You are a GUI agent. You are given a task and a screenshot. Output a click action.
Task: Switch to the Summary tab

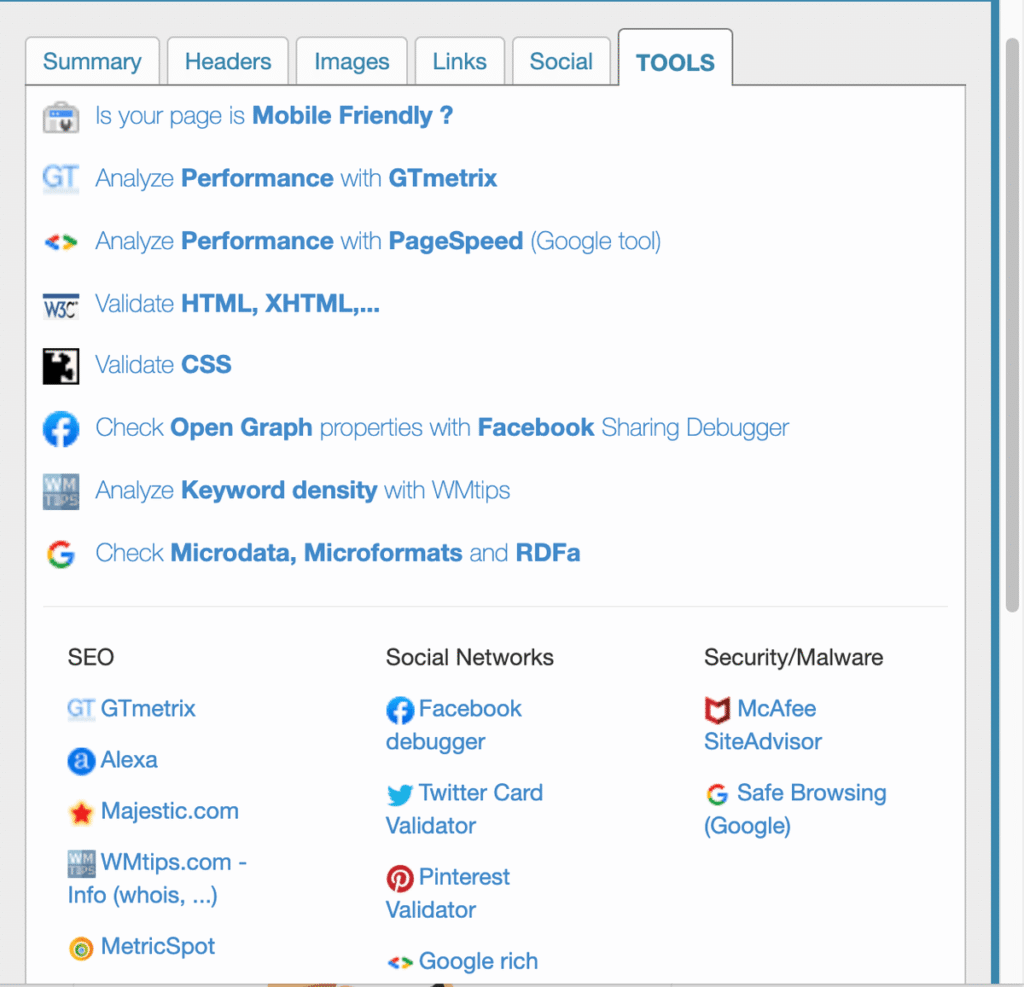pos(92,61)
